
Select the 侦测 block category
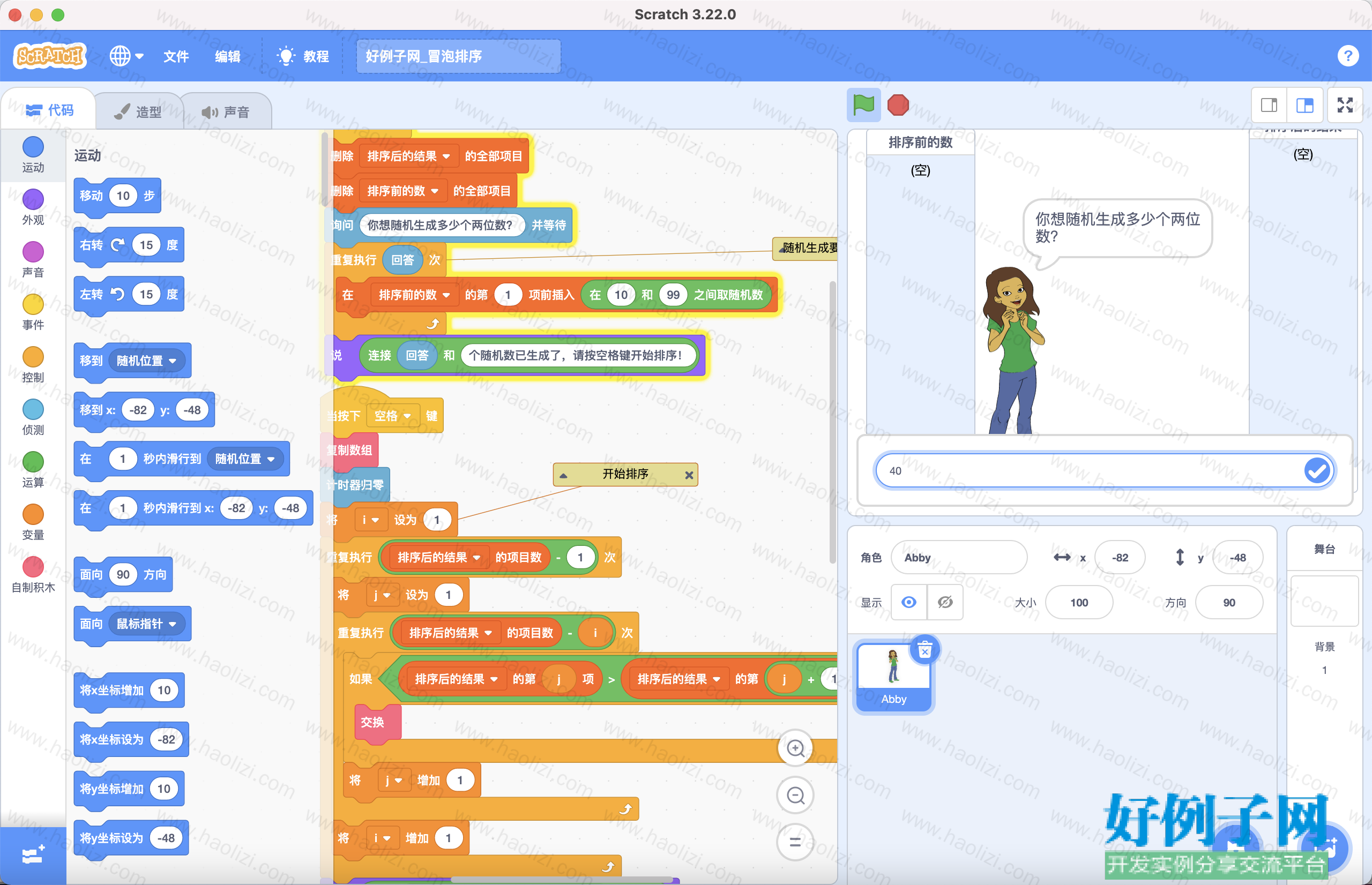pyautogui.click(x=33, y=417)
